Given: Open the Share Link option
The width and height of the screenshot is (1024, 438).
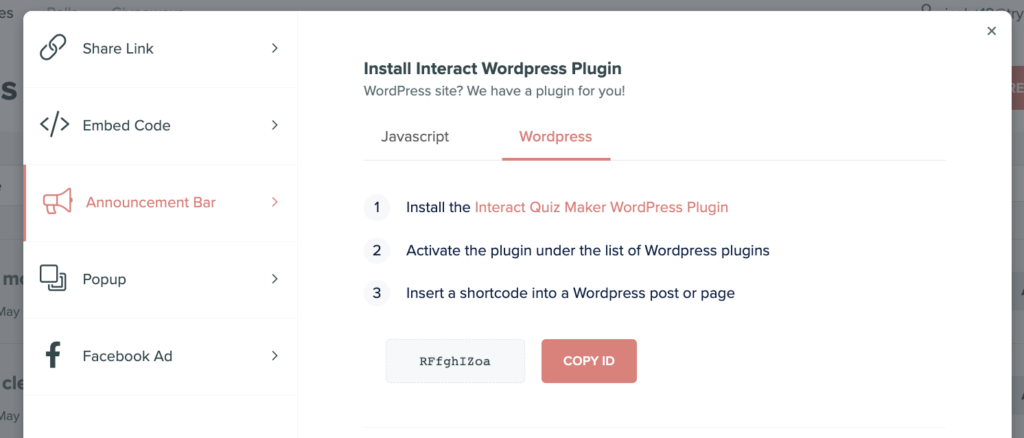Looking at the screenshot, I should (160, 49).
